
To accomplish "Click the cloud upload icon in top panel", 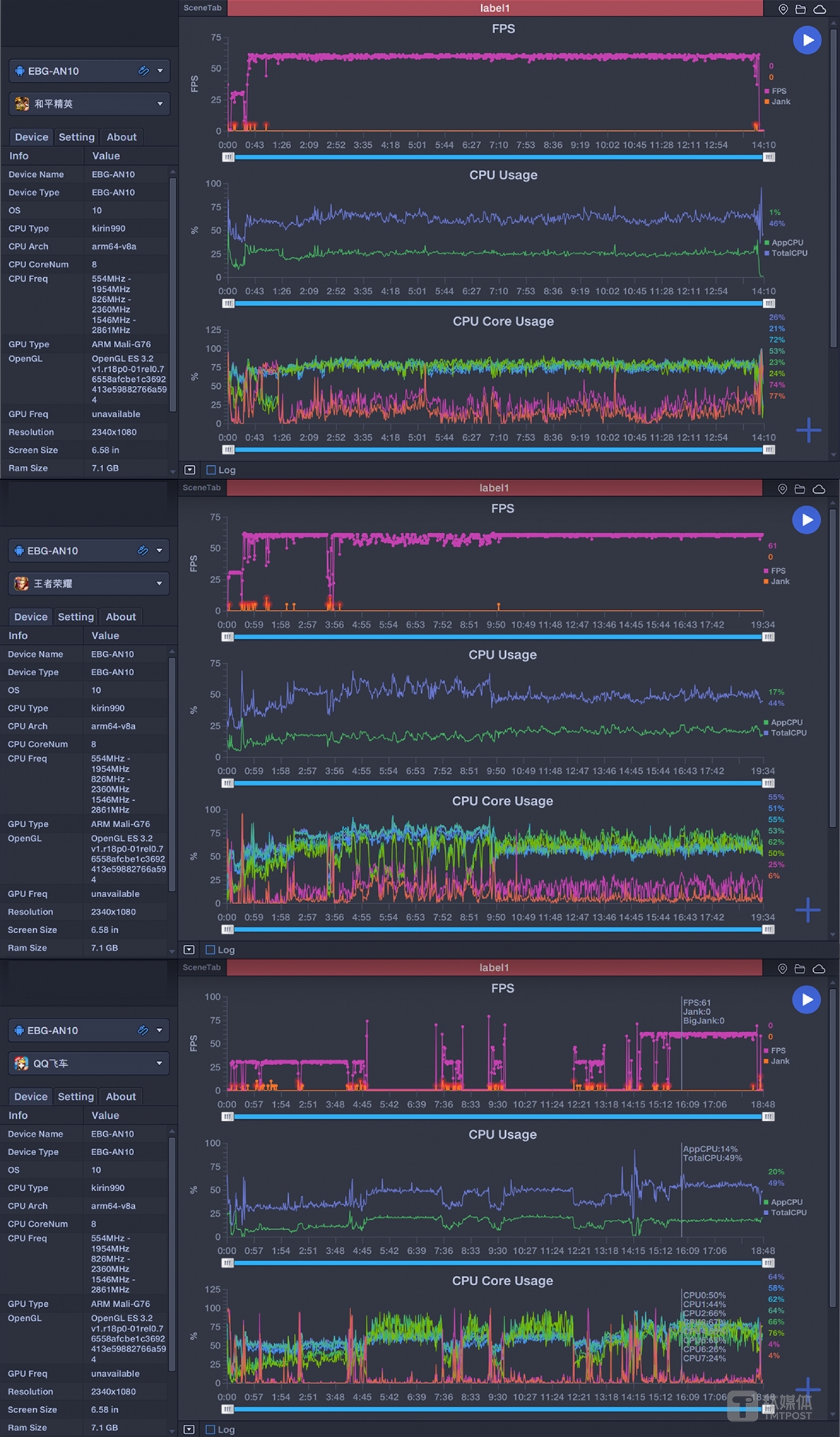I will point(820,9).
